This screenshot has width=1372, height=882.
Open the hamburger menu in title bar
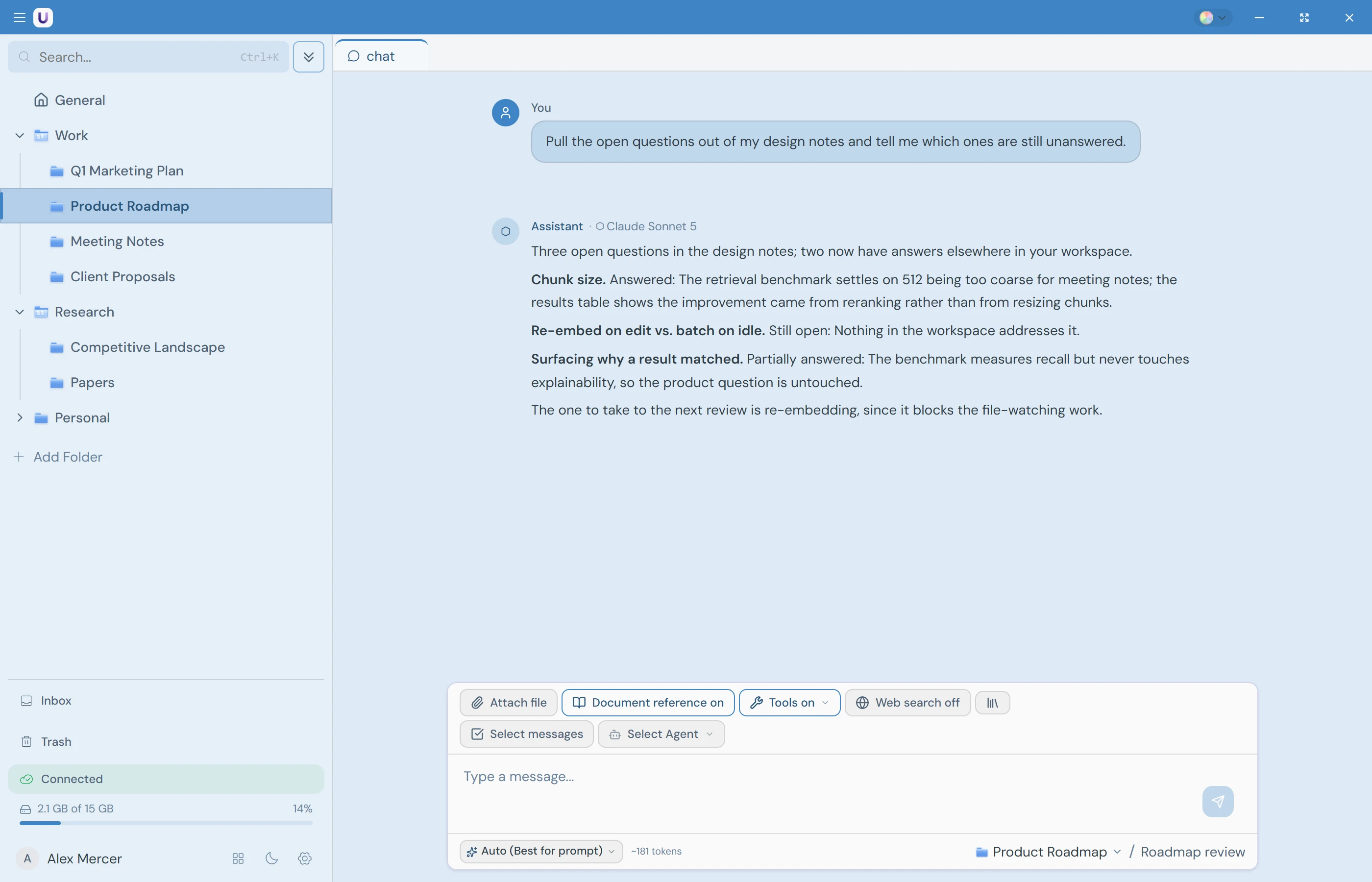pyautogui.click(x=20, y=17)
